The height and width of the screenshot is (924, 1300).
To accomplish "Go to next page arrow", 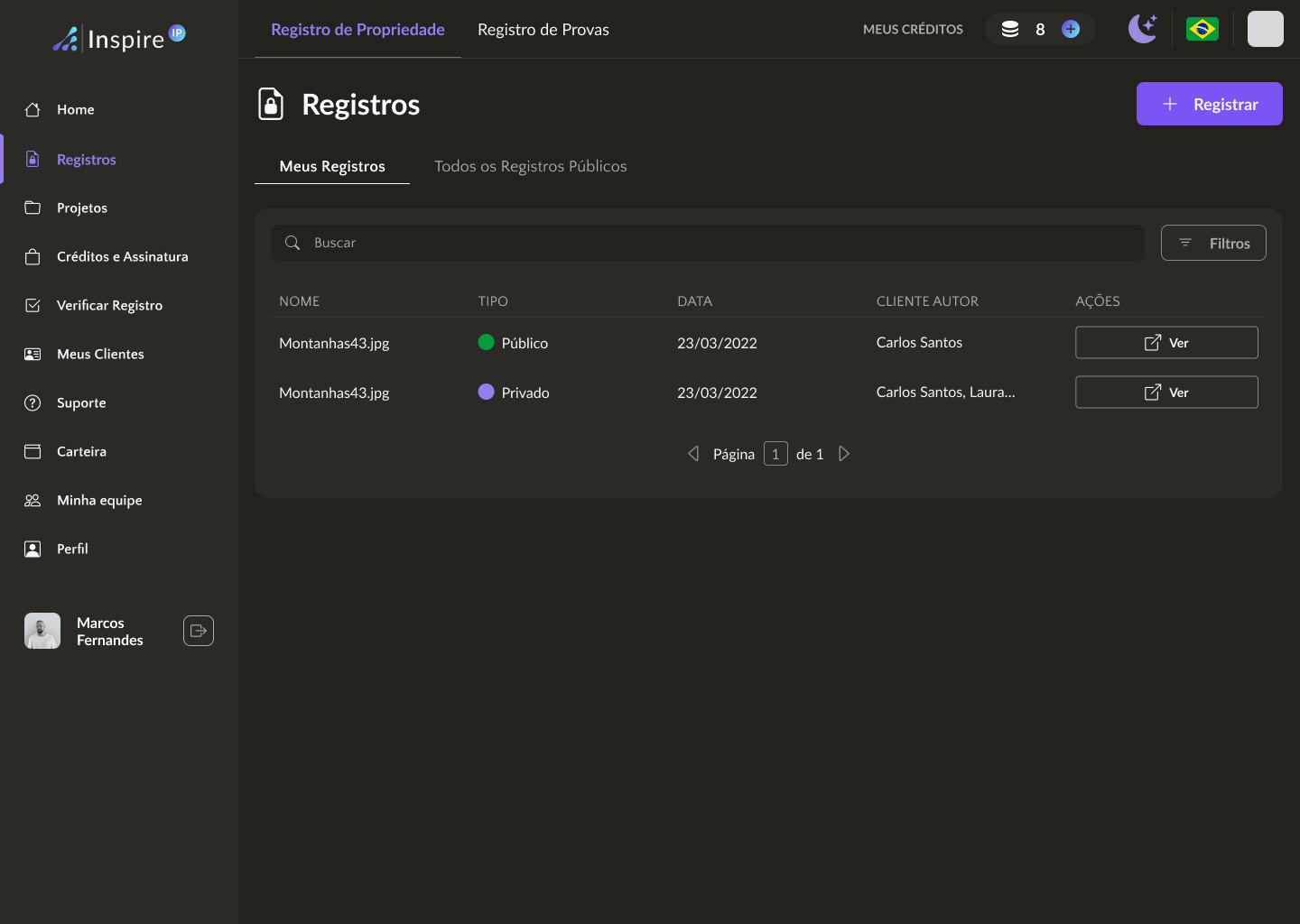I will point(844,454).
